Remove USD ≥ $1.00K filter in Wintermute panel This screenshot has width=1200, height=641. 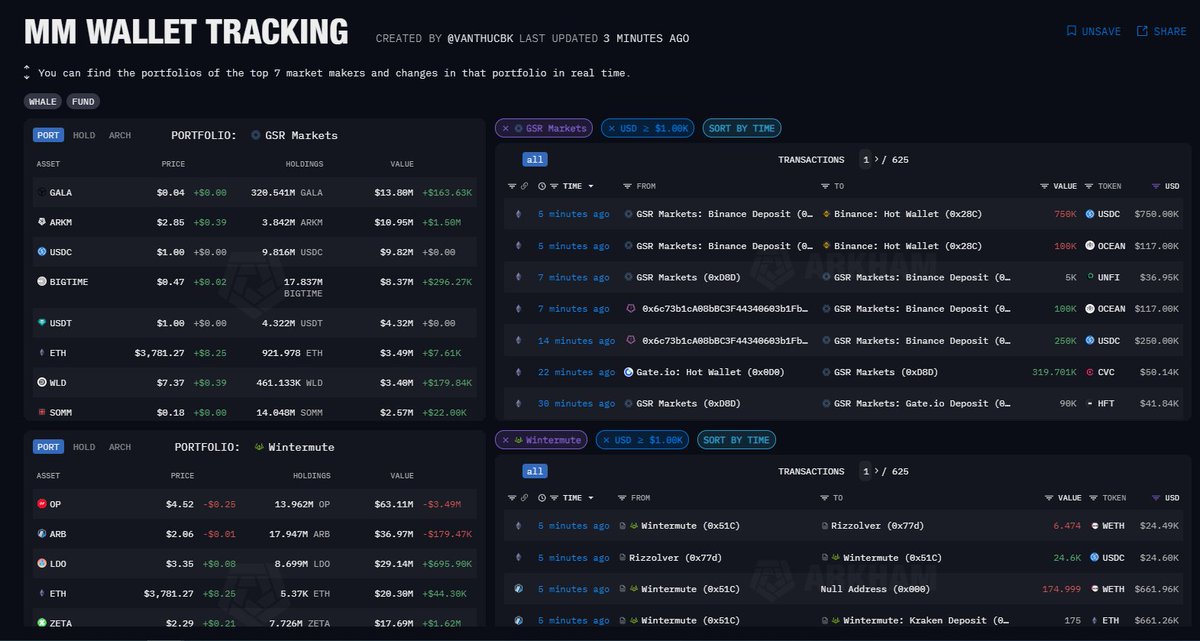coord(607,440)
